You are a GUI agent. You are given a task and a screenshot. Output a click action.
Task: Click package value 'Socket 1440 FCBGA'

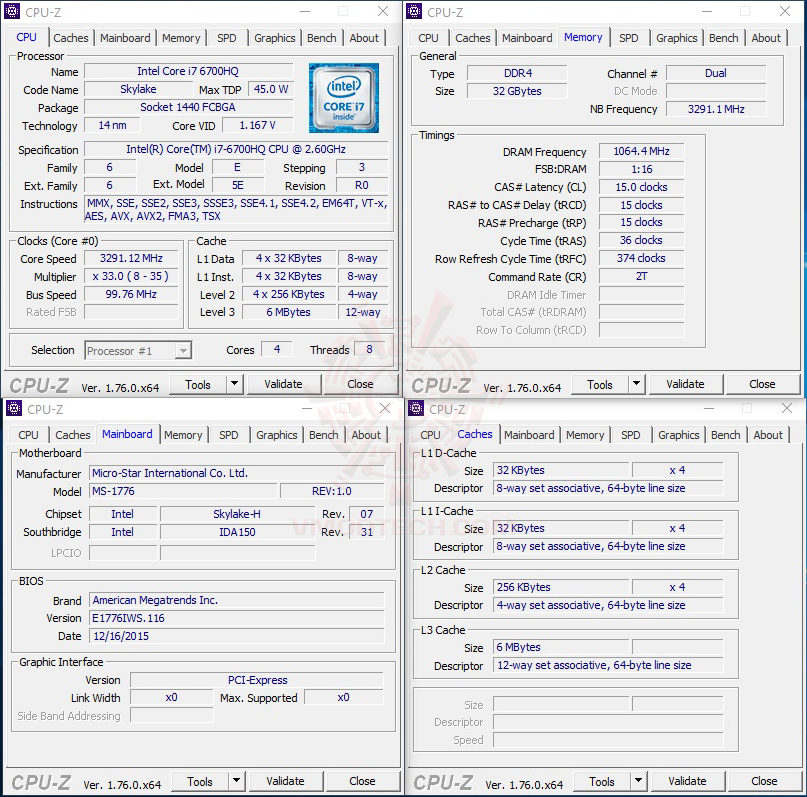(x=188, y=107)
